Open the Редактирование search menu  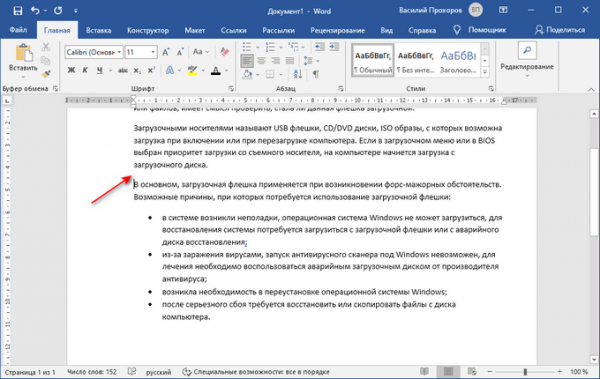(527, 60)
